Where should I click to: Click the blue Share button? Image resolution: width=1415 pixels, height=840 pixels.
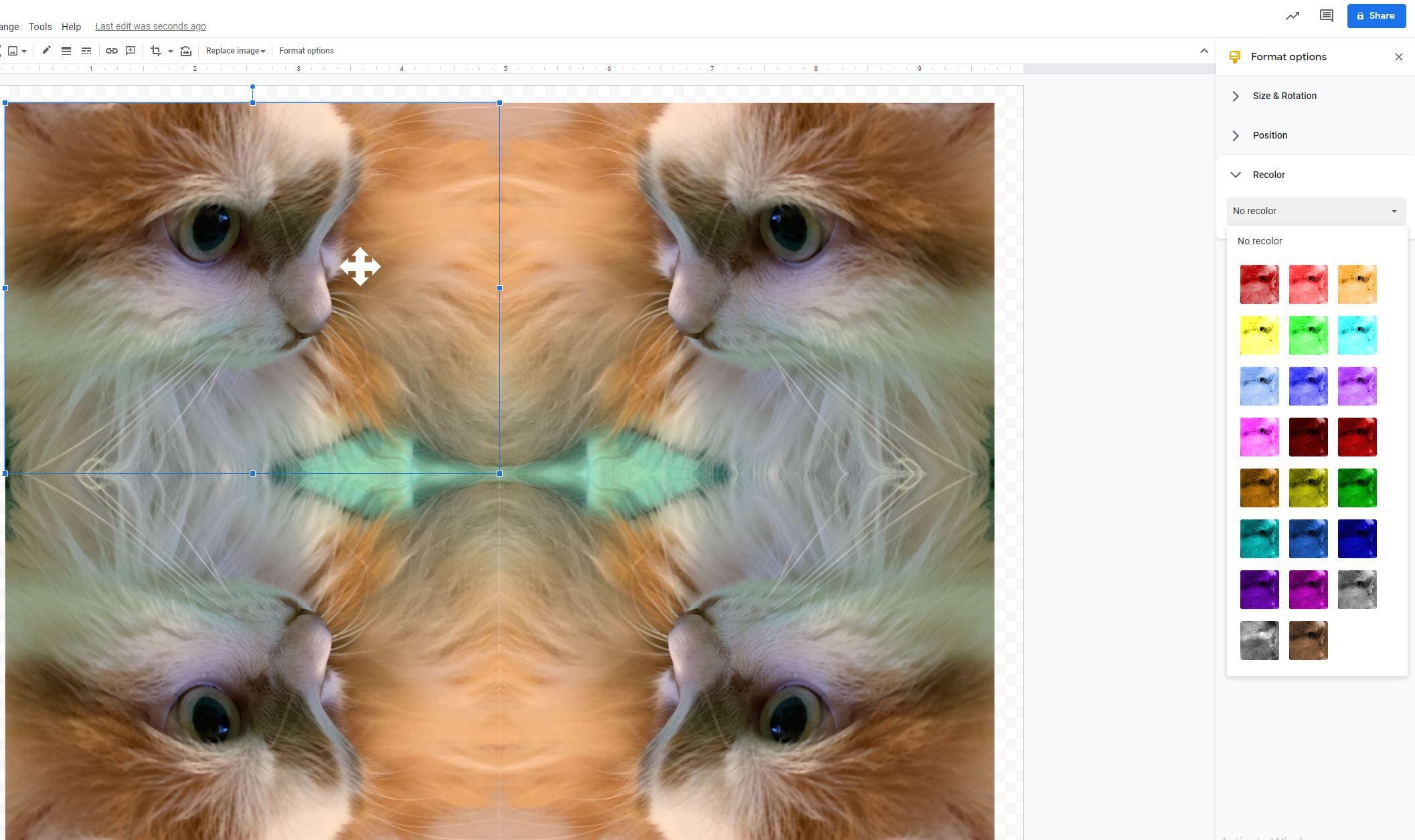(x=1376, y=16)
